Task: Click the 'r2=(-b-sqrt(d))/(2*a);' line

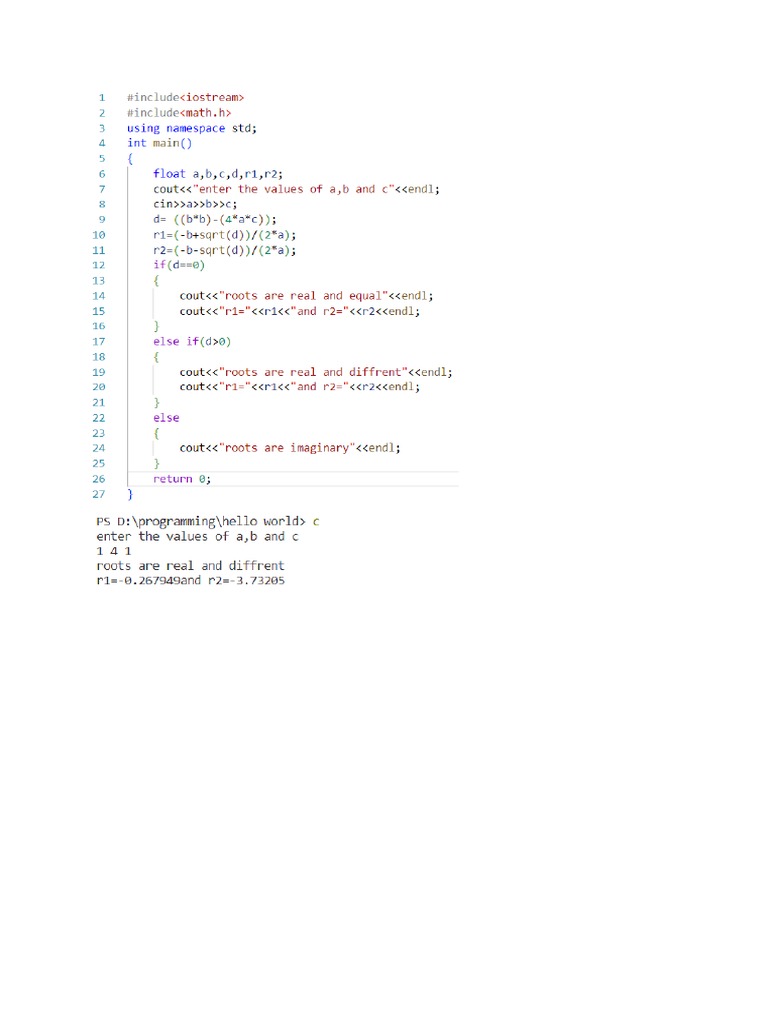Action: [225, 250]
